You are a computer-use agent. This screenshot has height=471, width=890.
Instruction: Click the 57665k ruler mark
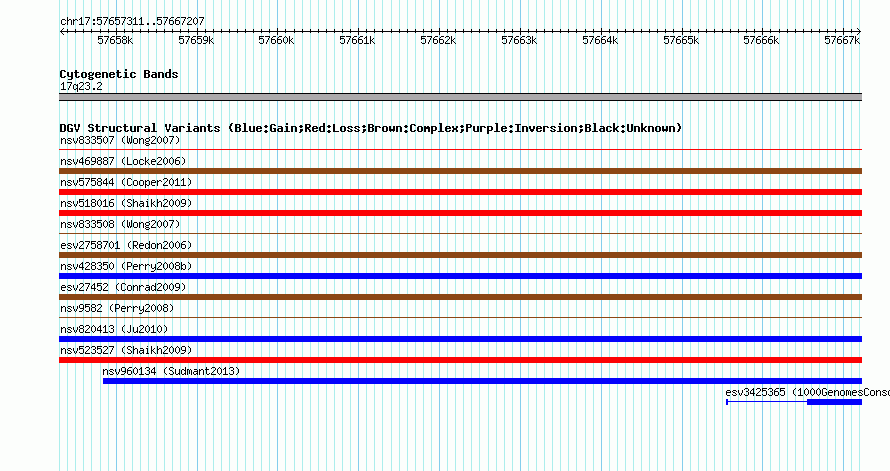(x=681, y=40)
